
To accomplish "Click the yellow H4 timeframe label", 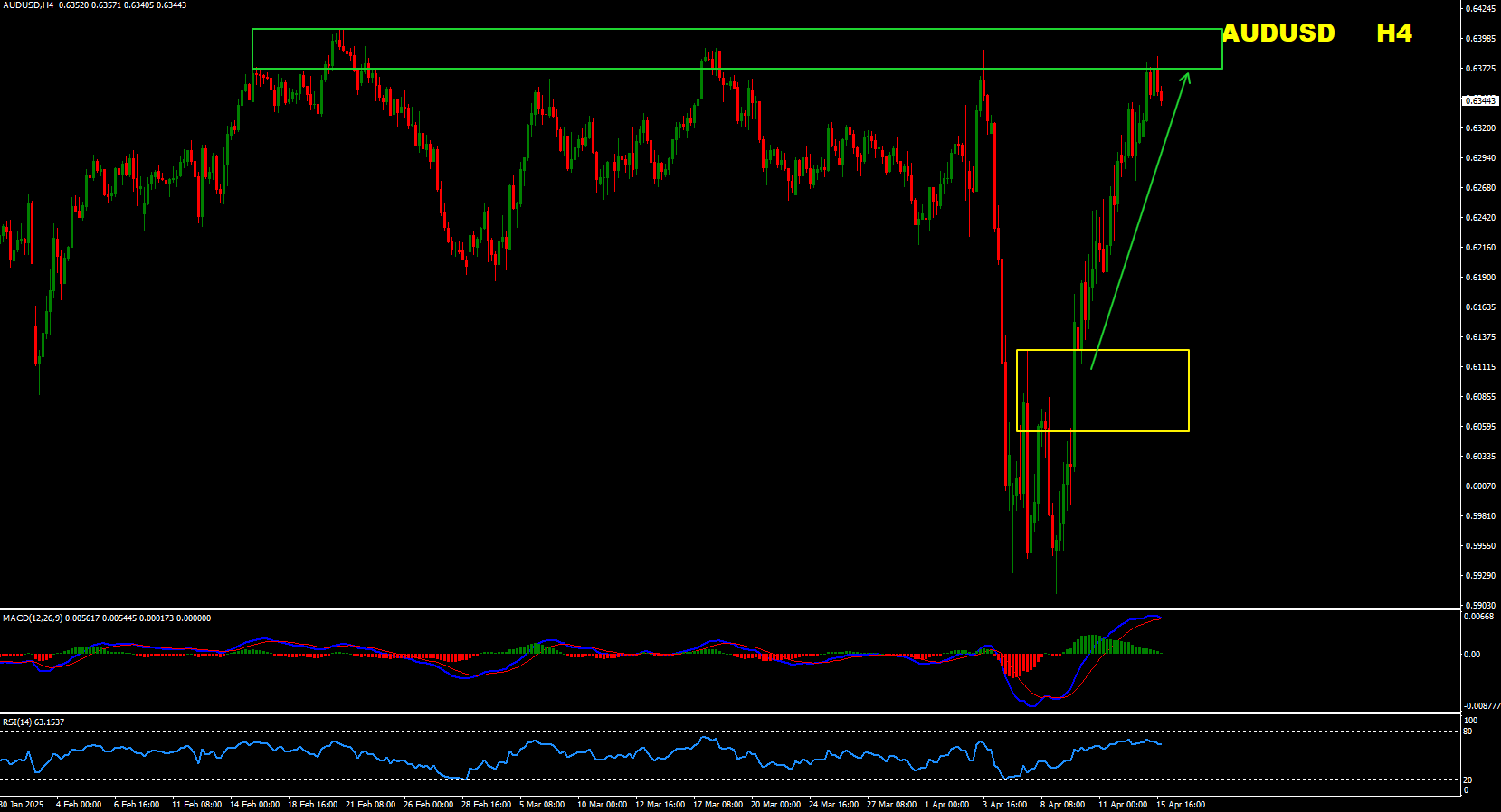I will (1393, 33).
